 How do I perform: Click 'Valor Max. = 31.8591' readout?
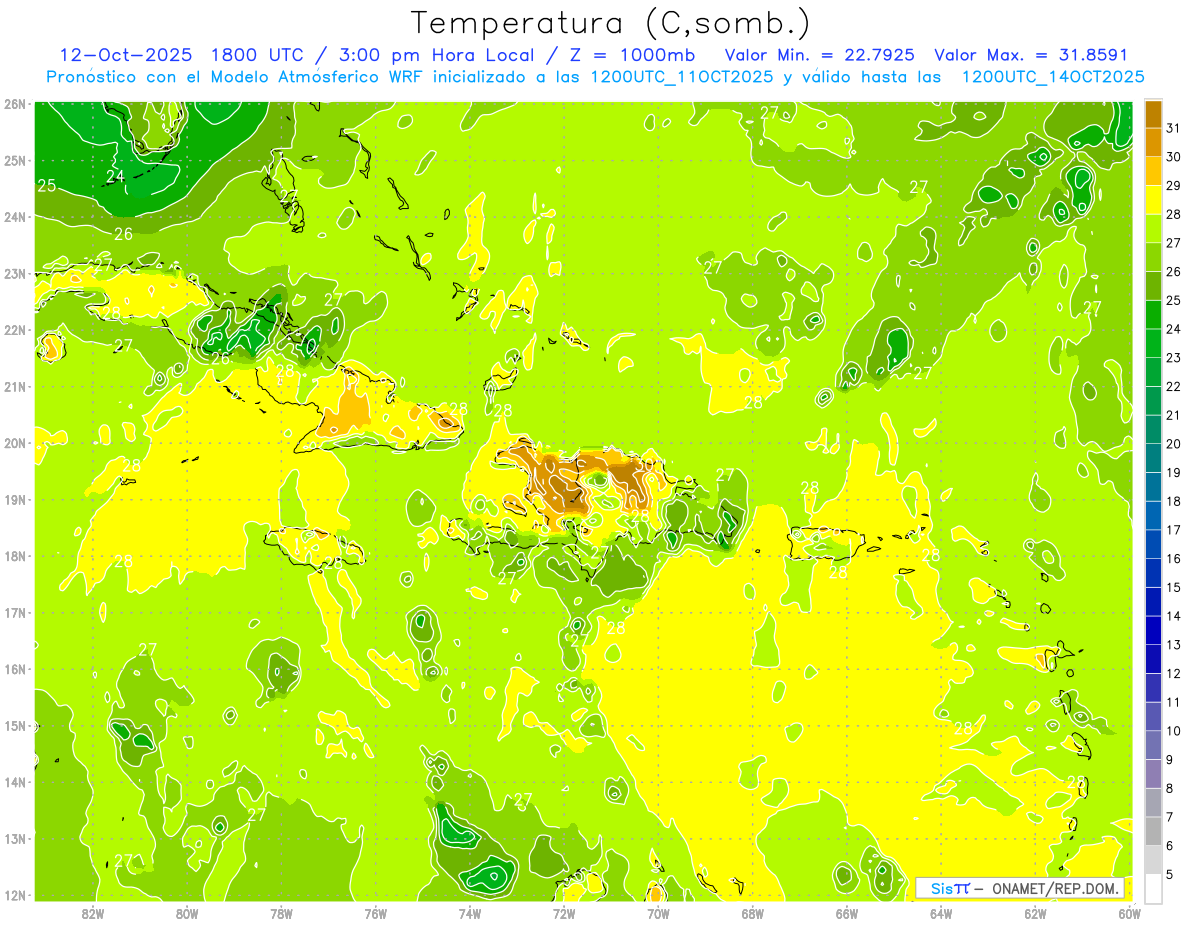point(1031,55)
